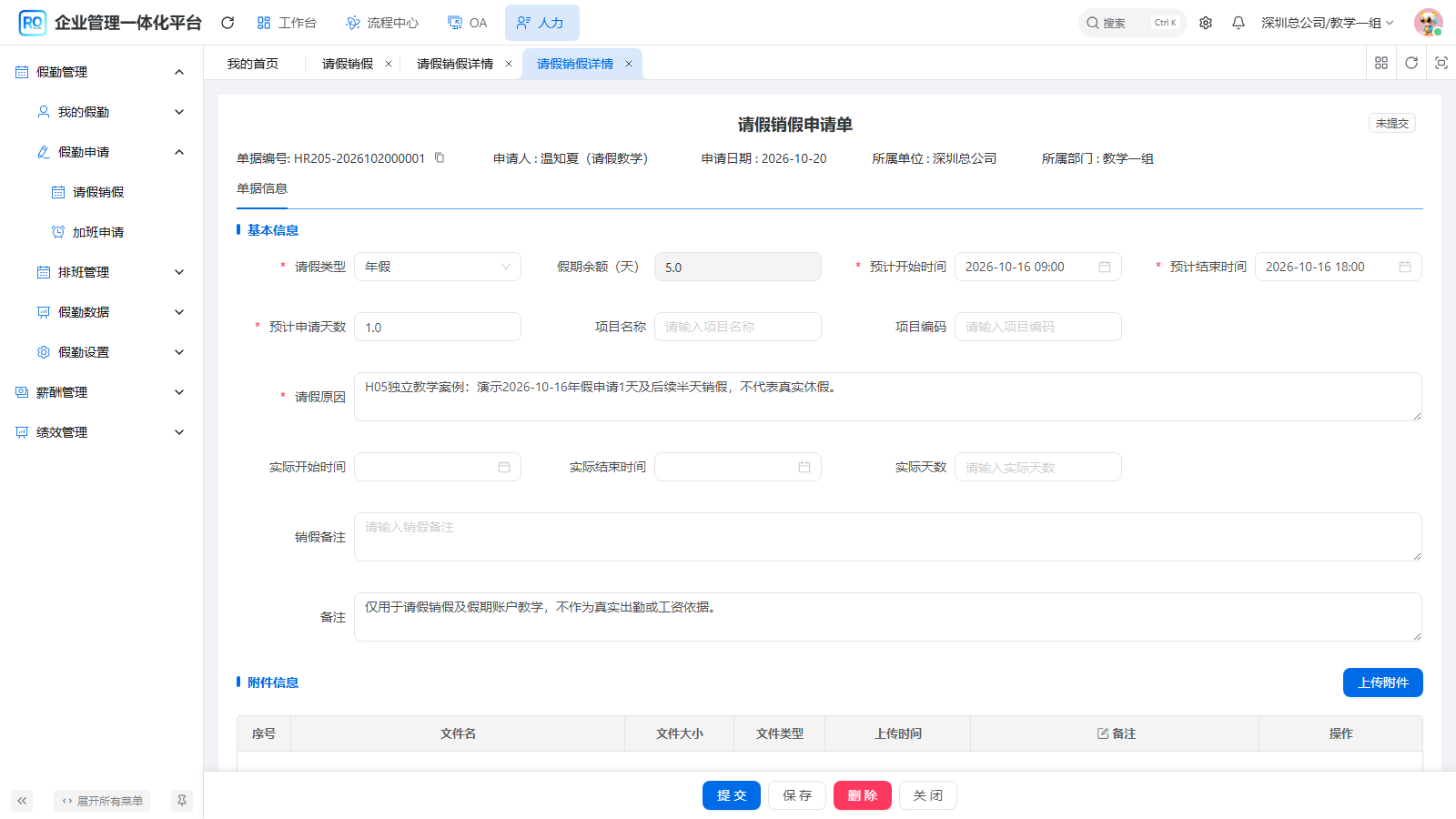Click the 保存 save button
Viewport: 1456px width, 819px height.
pyautogui.click(x=797, y=795)
